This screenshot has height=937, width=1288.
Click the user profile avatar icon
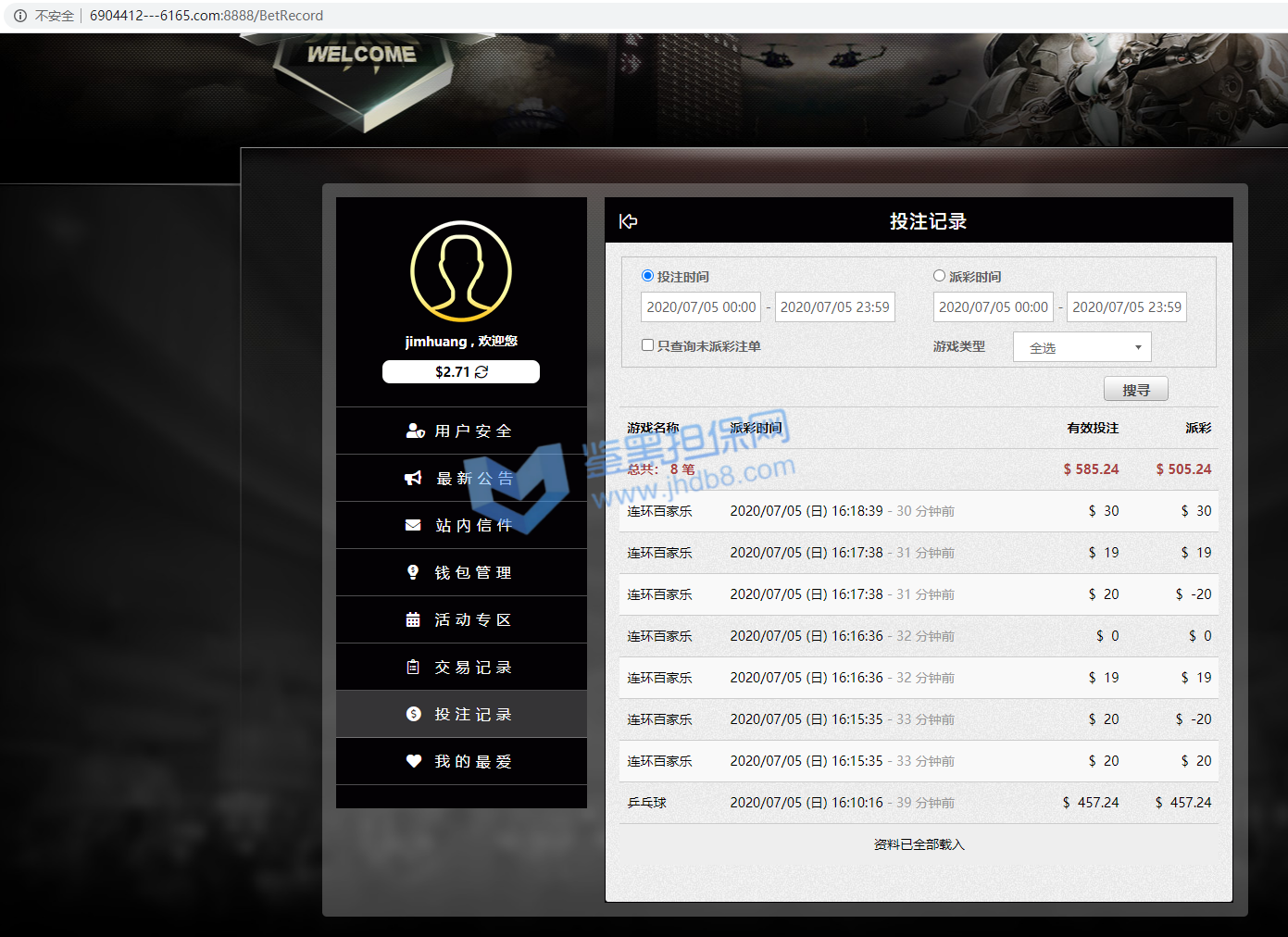[x=461, y=271]
